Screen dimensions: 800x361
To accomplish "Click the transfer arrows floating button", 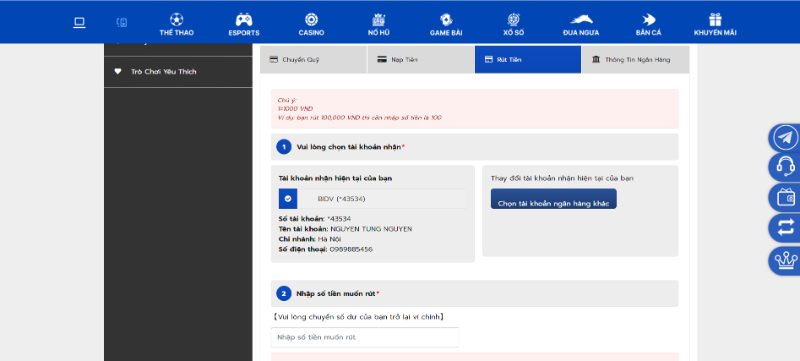I will (x=786, y=227).
